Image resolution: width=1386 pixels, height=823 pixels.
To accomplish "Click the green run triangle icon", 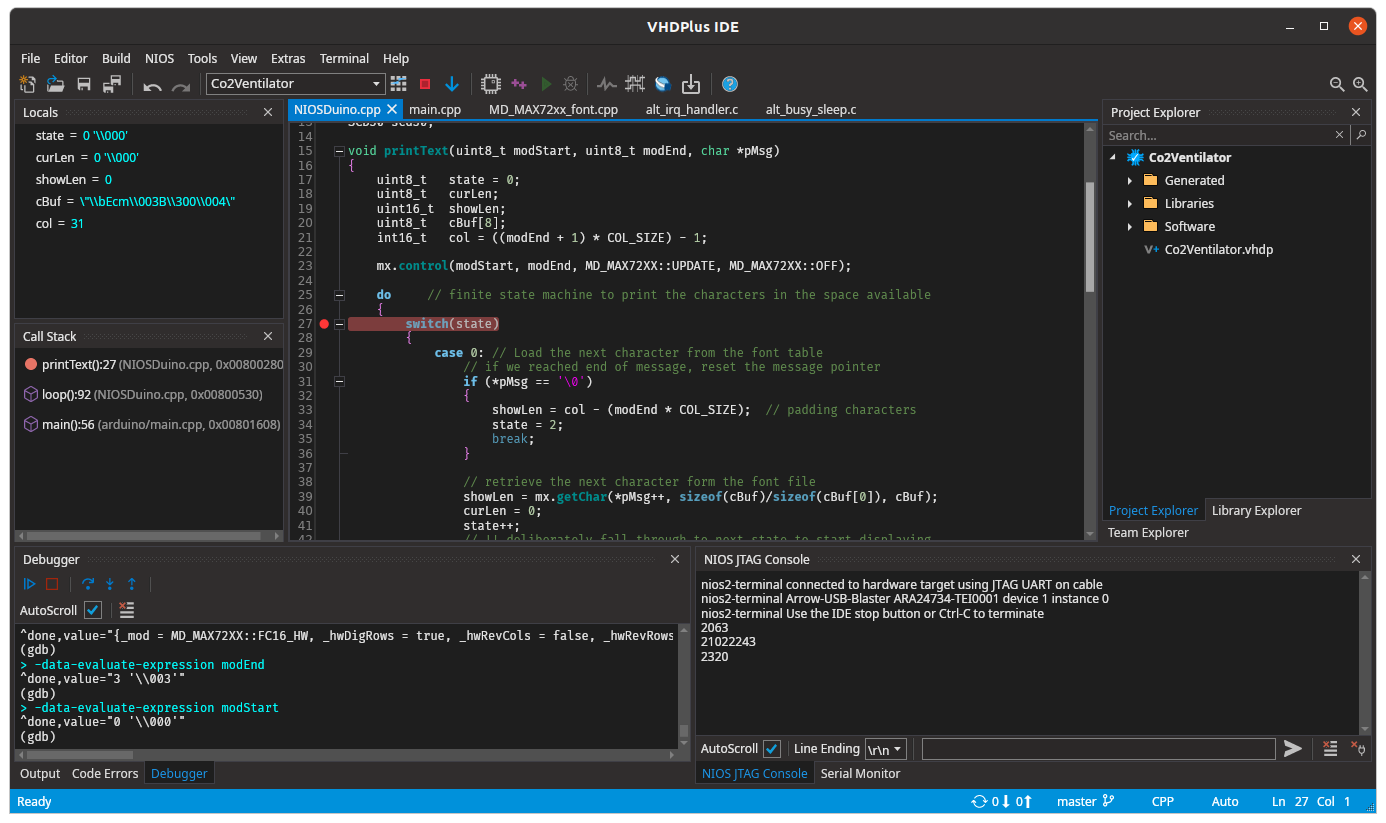I will (x=546, y=84).
